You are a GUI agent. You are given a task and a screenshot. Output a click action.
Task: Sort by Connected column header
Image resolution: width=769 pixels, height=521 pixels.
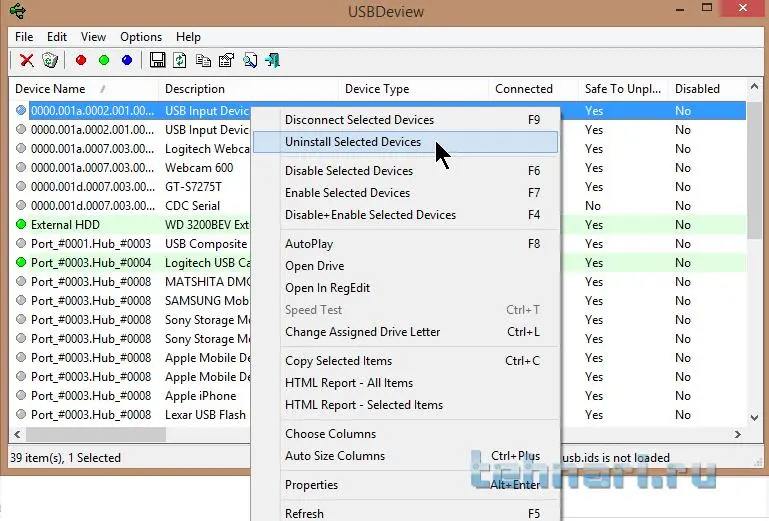pos(534,89)
